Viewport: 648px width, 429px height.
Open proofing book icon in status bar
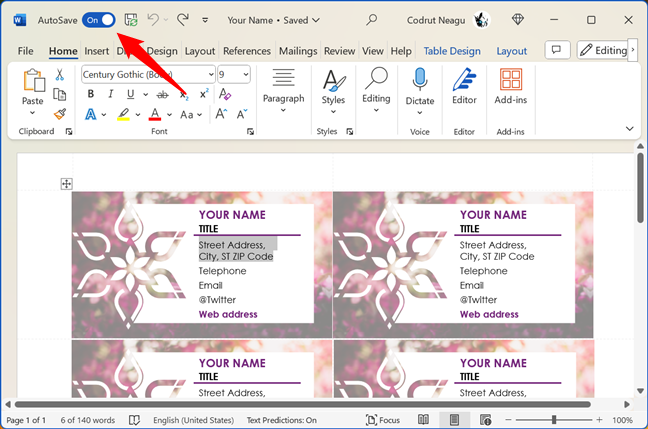[134, 420]
